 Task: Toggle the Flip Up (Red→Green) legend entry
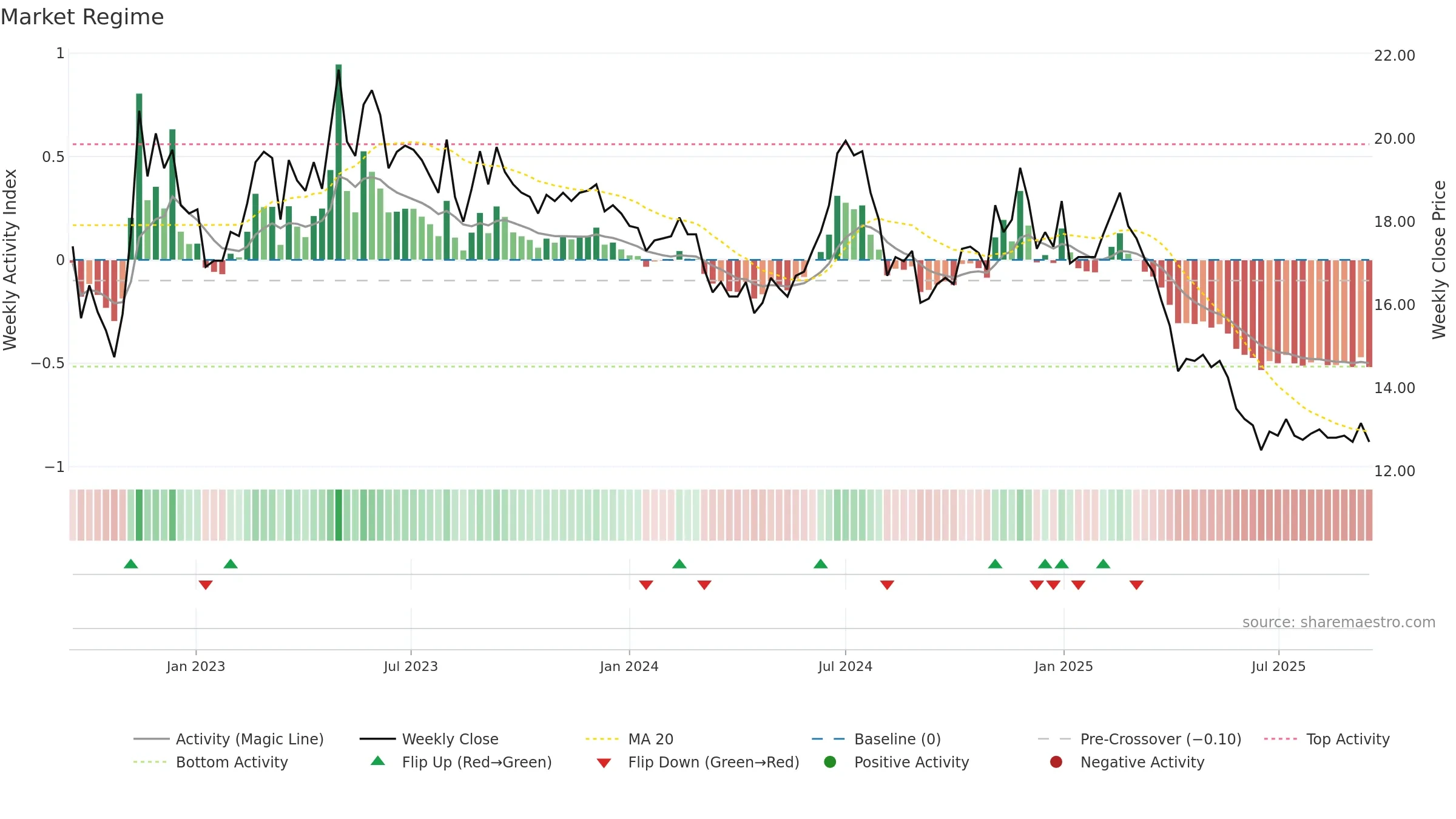461,762
